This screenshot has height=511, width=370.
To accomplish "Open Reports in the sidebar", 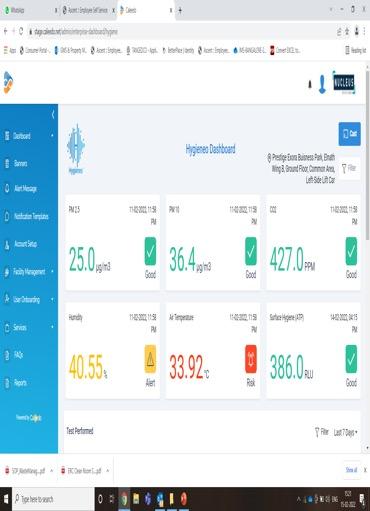I will 20,383.
